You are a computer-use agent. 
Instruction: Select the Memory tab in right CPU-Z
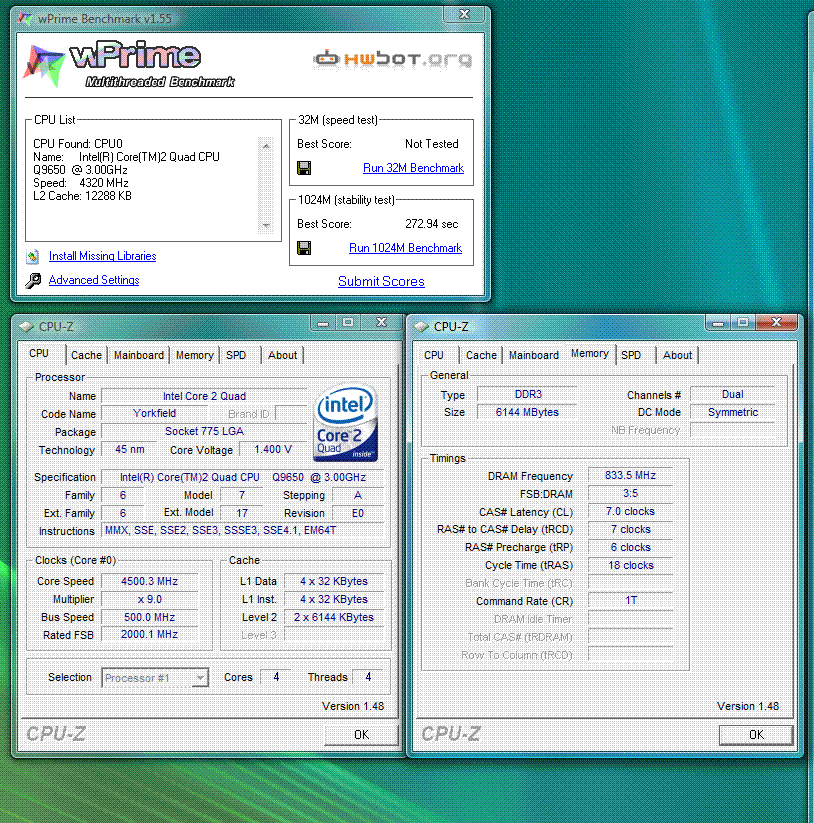[x=589, y=354]
